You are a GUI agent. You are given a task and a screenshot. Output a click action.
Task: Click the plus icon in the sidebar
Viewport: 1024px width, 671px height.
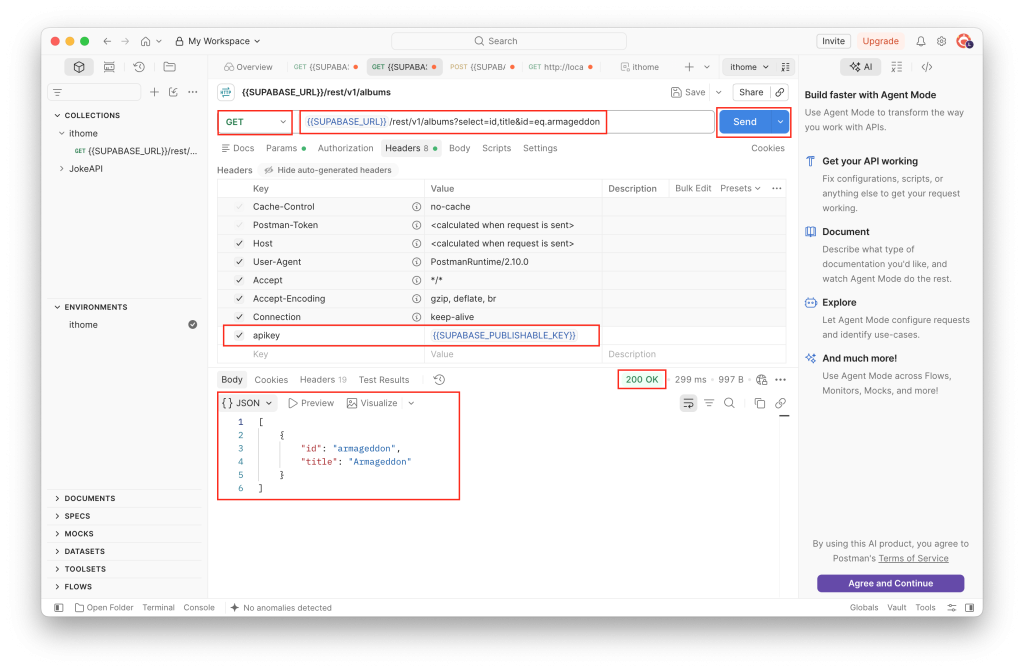(x=154, y=92)
